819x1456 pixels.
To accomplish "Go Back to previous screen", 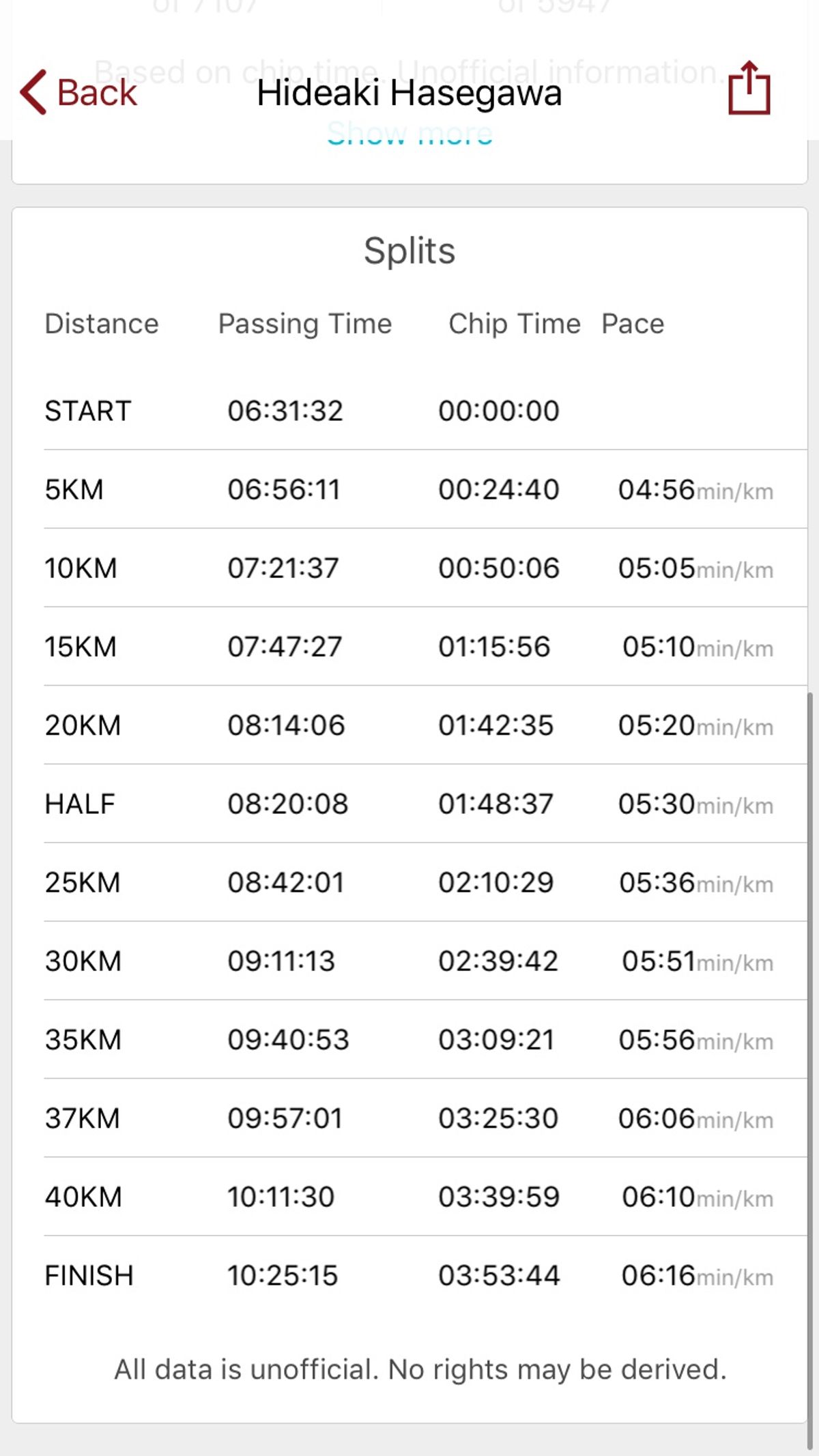I will click(x=78, y=92).
